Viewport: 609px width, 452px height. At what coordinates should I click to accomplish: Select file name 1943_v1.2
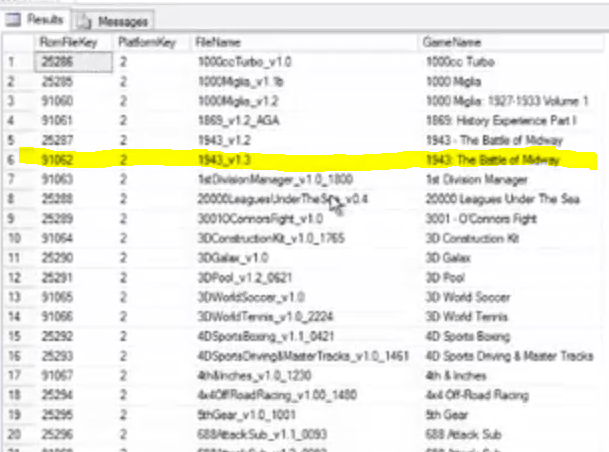coord(224,140)
